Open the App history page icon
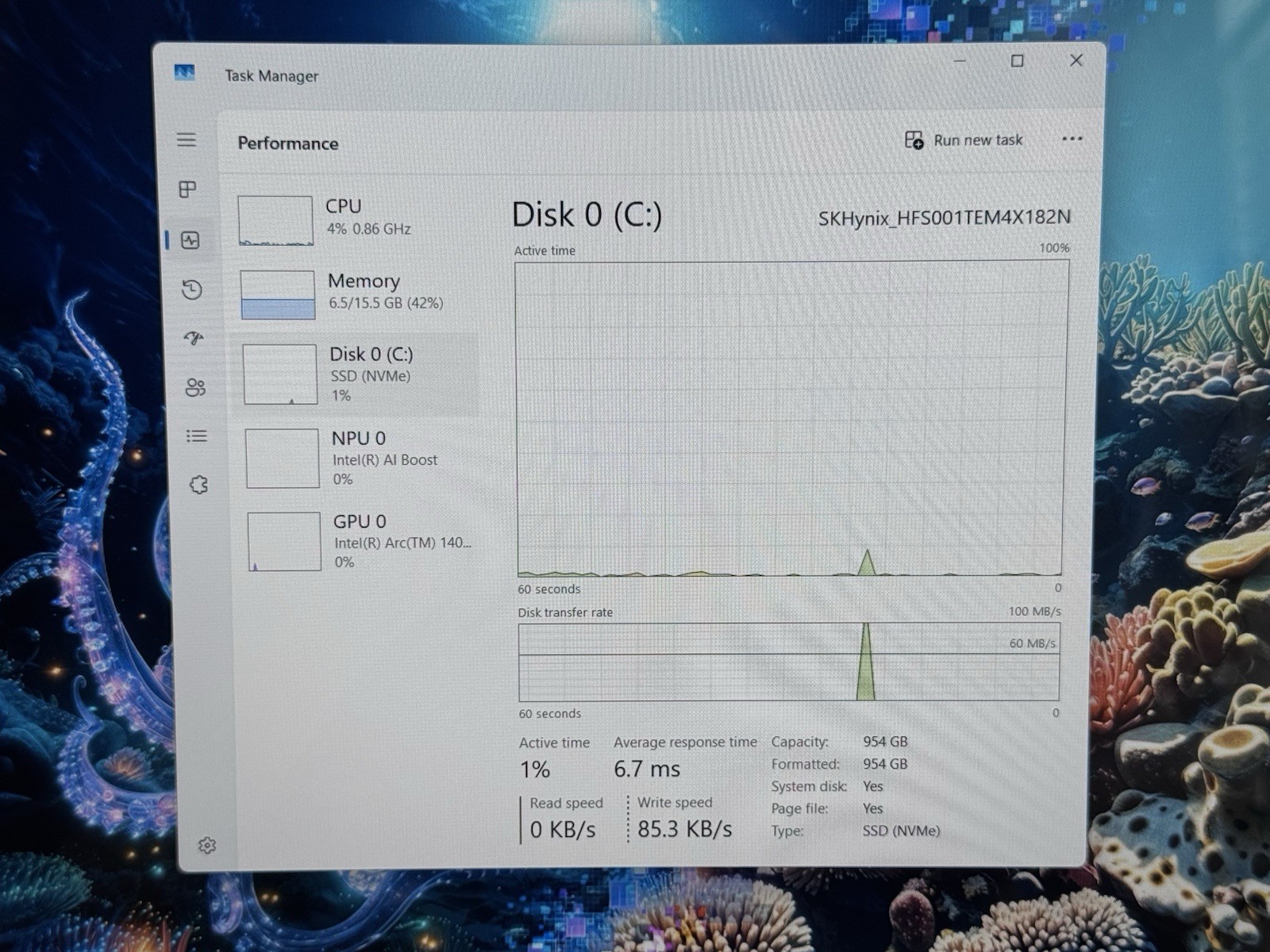The image size is (1270, 952). click(192, 290)
